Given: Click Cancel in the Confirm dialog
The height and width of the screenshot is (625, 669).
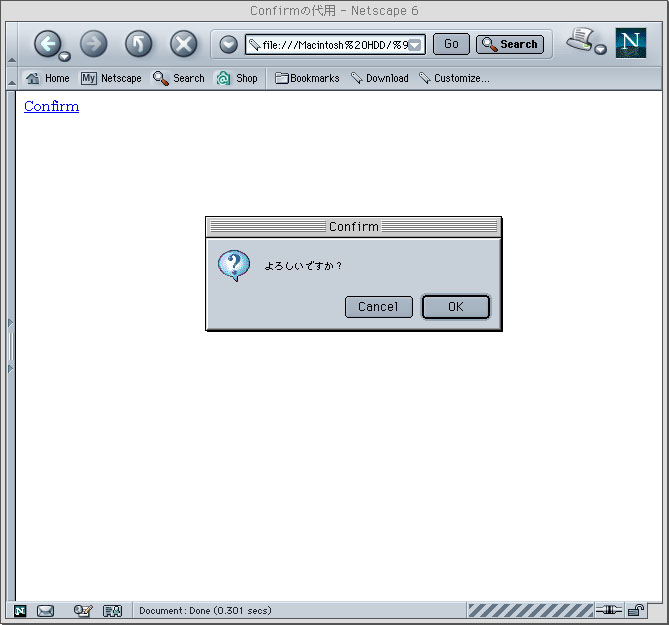Looking at the screenshot, I should (378, 307).
